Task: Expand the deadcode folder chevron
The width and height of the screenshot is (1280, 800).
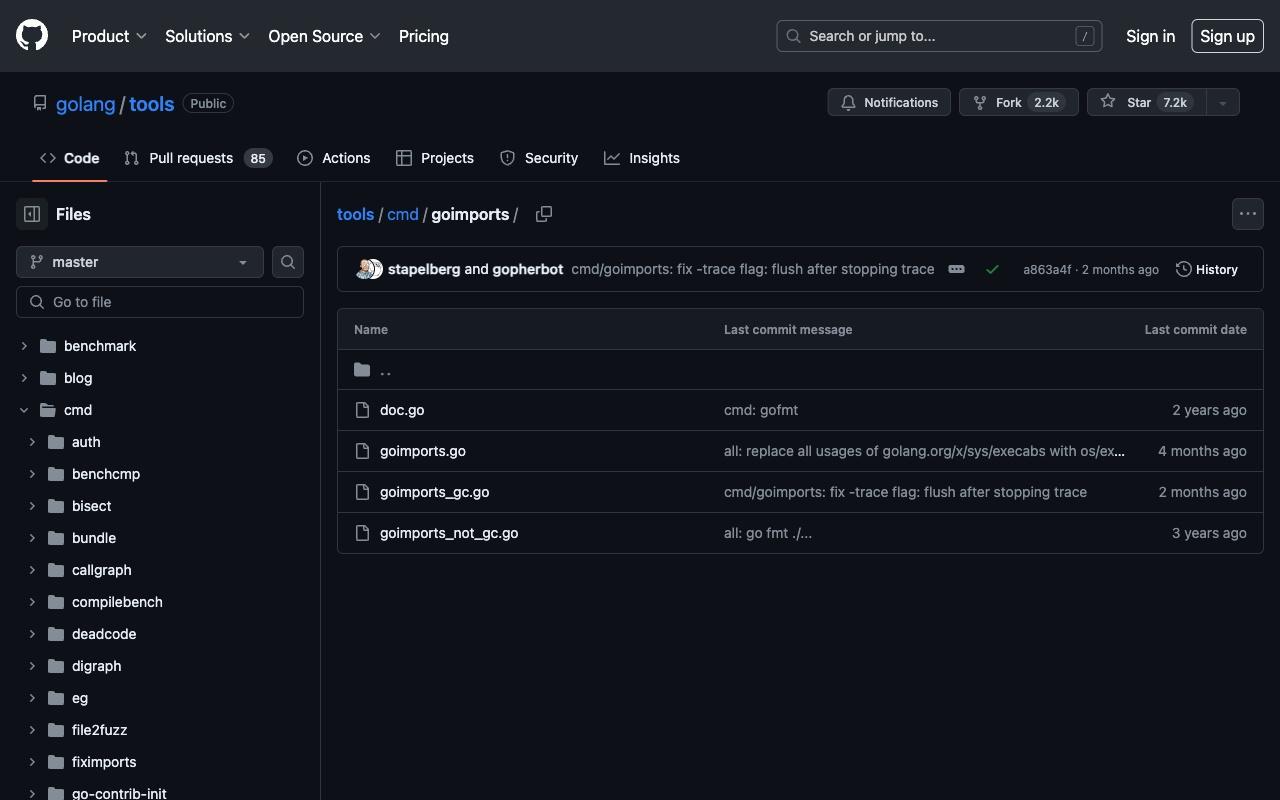Action: pyautogui.click(x=32, y=634)
